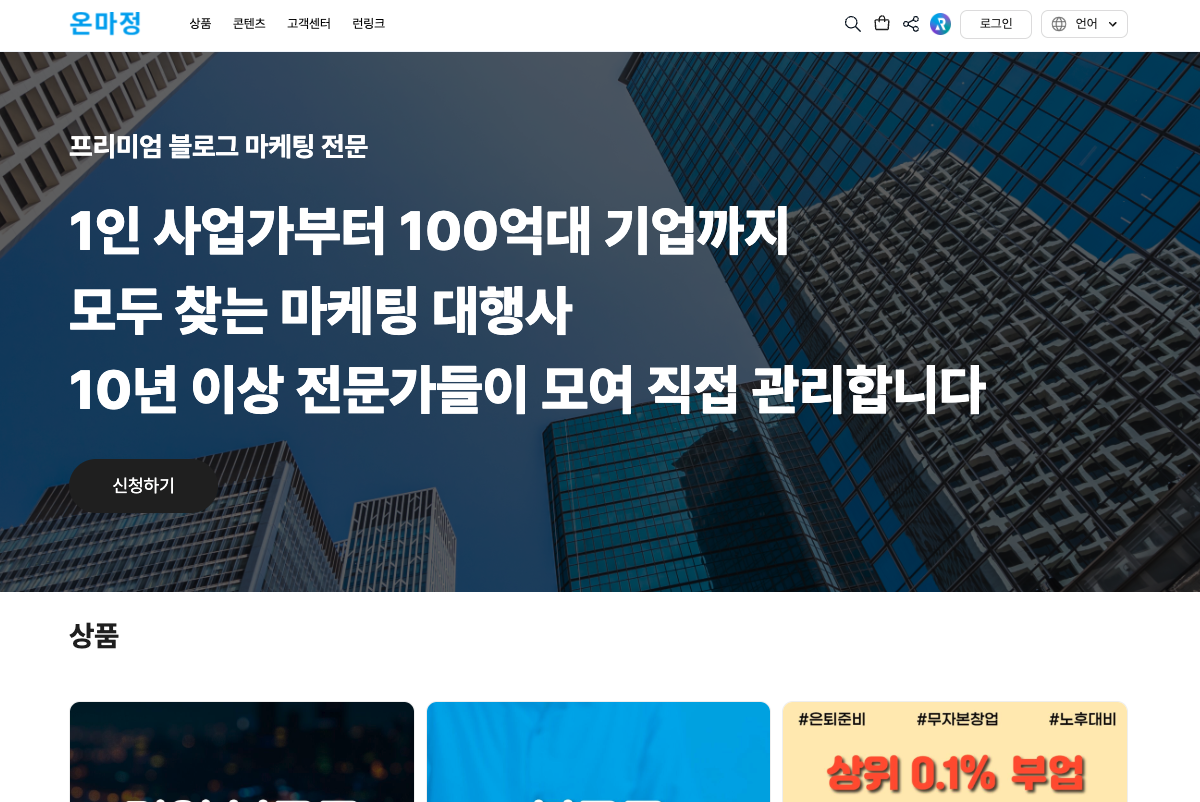Select 런링크 in the top navigation
Screen dimensions: 1200x802
pos(368,24)
